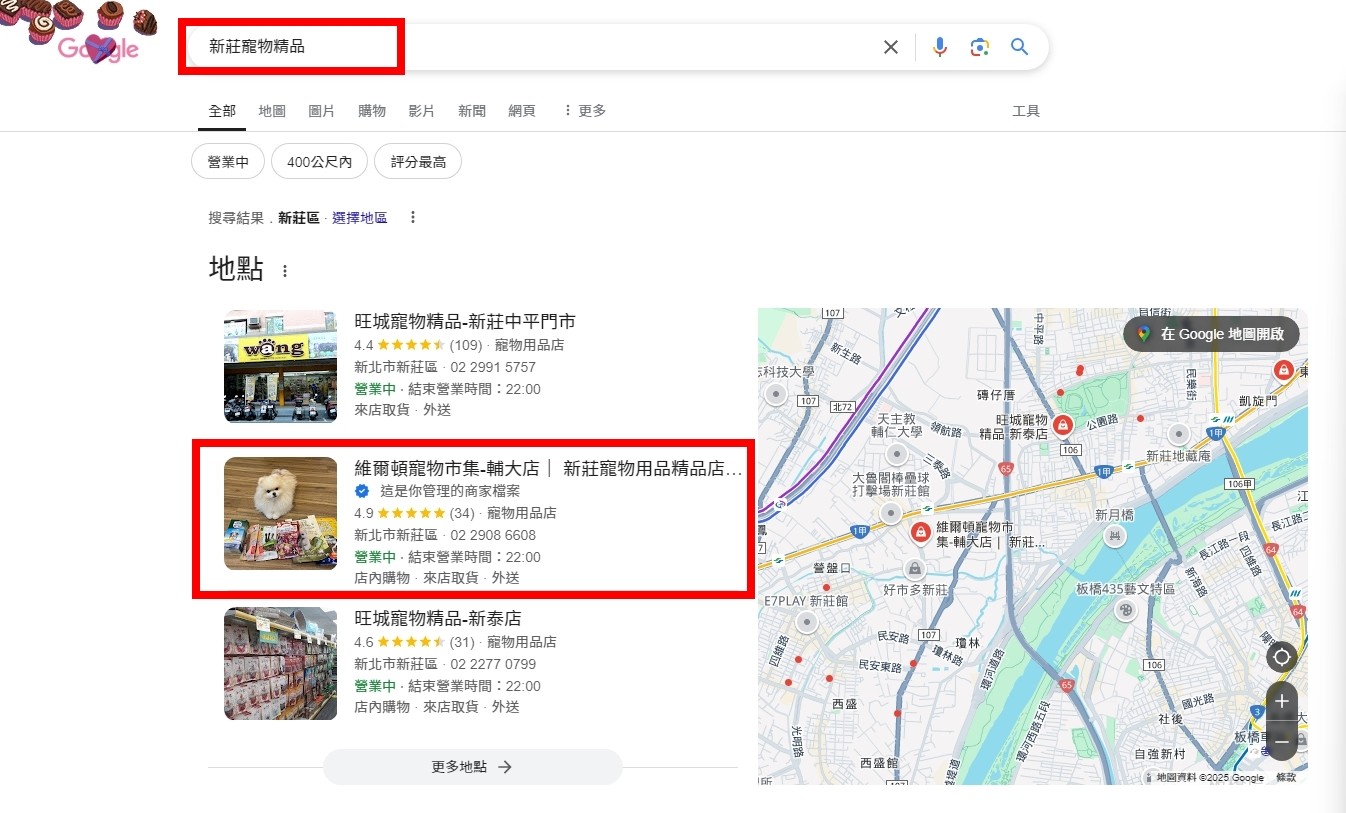Expand the 更多 search categories menu

pos(584,111)
